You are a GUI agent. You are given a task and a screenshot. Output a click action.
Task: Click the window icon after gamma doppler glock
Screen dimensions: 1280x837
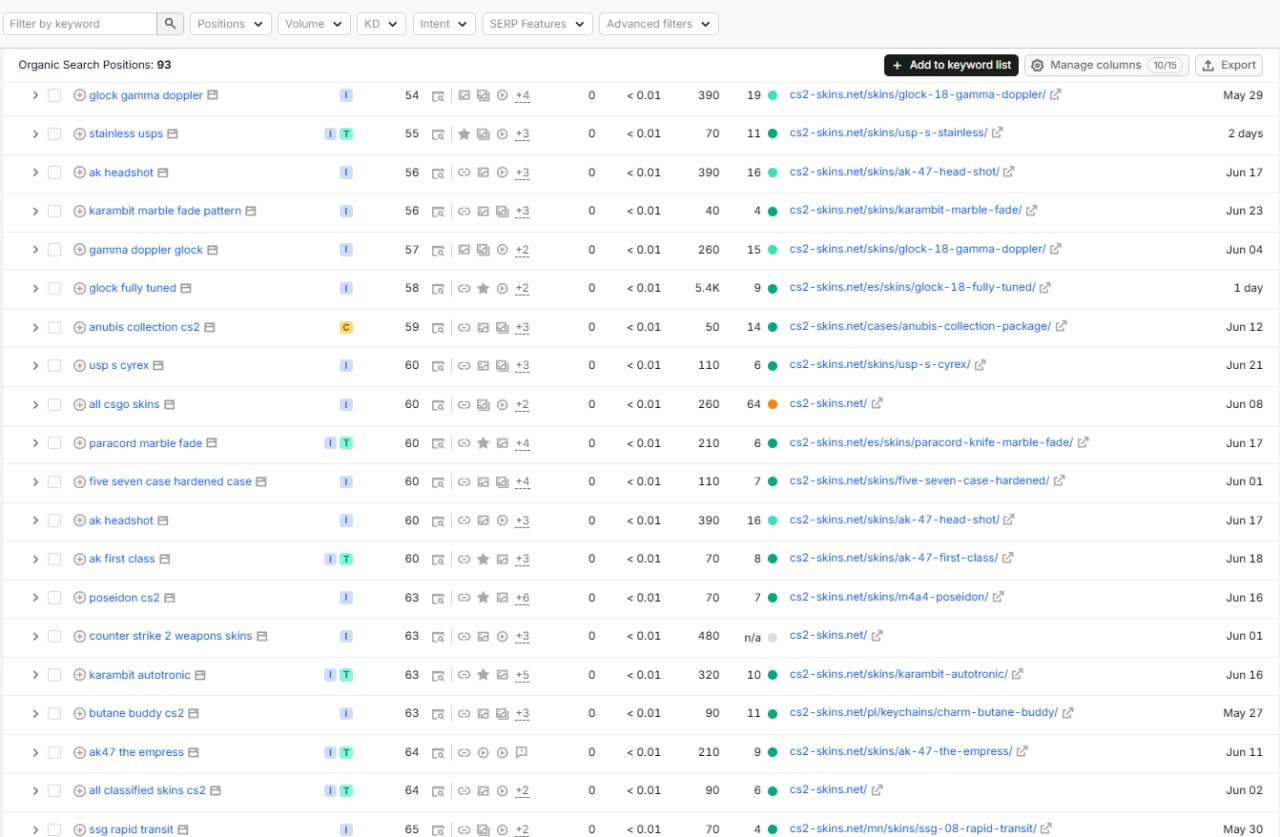pyautogui.click(x=213, y=250)
